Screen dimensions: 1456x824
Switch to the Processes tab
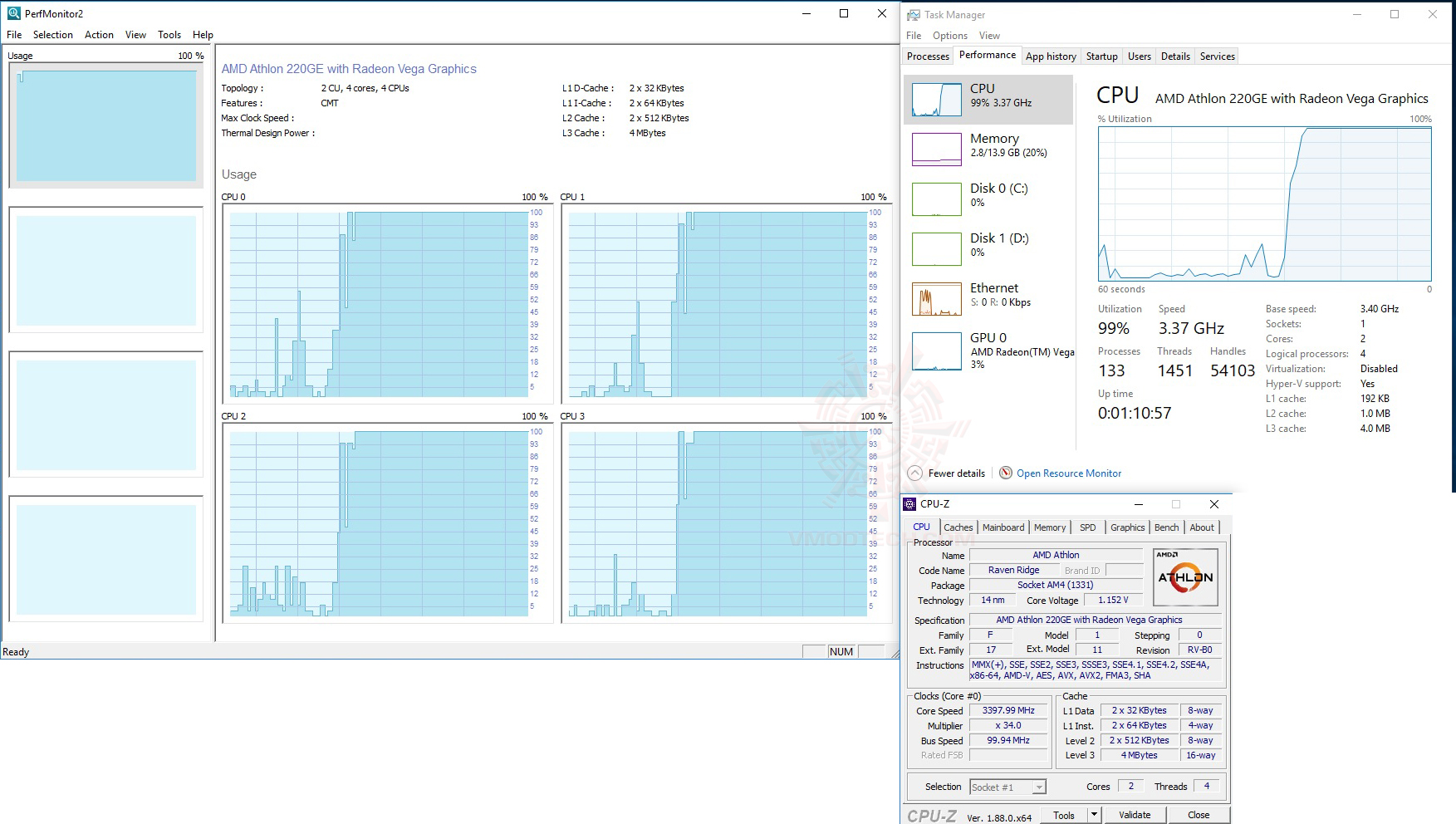(928, 56)
